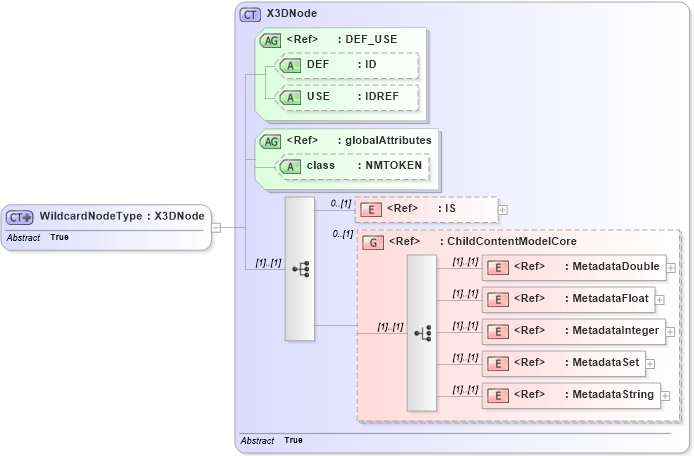Select the ': MetadataFloat' label
694x456 pixels.
click(x=606, y=298)
